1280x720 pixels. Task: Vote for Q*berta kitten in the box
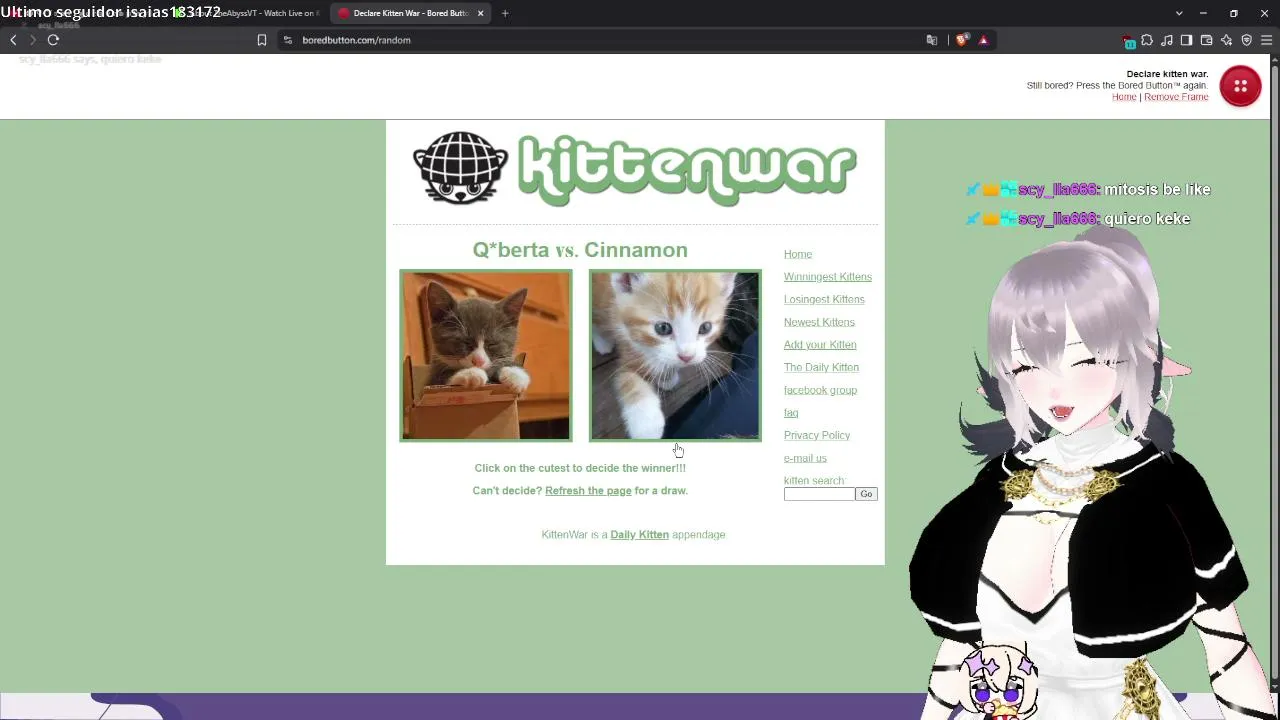[x=486, y=355]
